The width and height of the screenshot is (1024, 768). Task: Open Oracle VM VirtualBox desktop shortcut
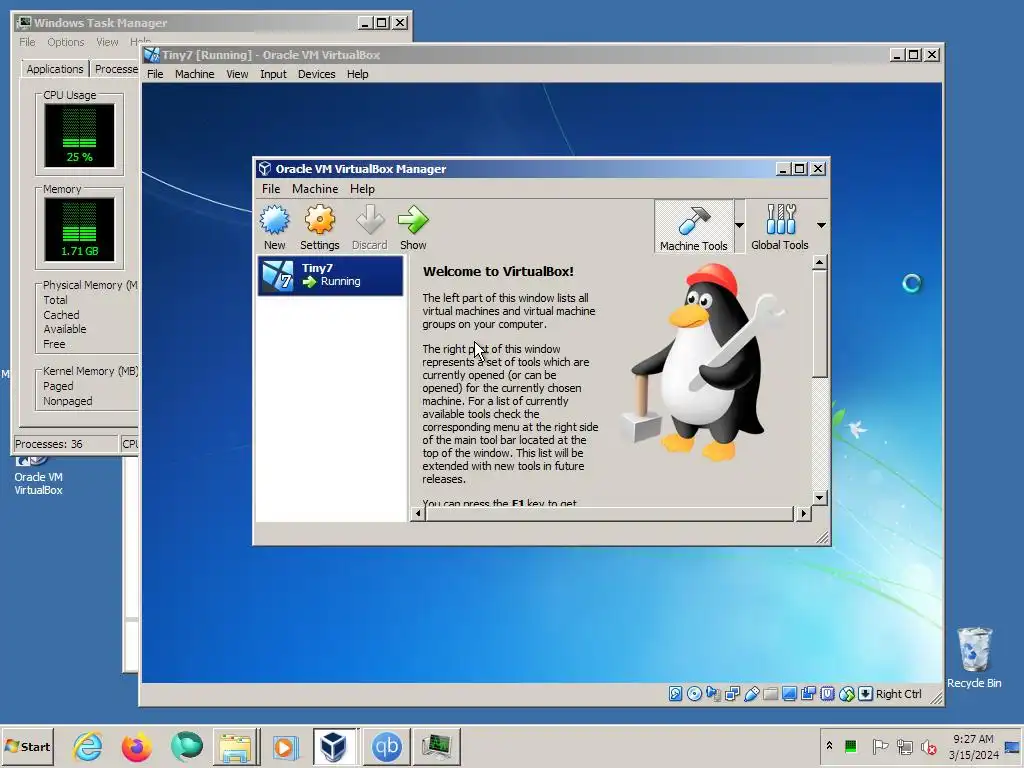click(39, 477)
